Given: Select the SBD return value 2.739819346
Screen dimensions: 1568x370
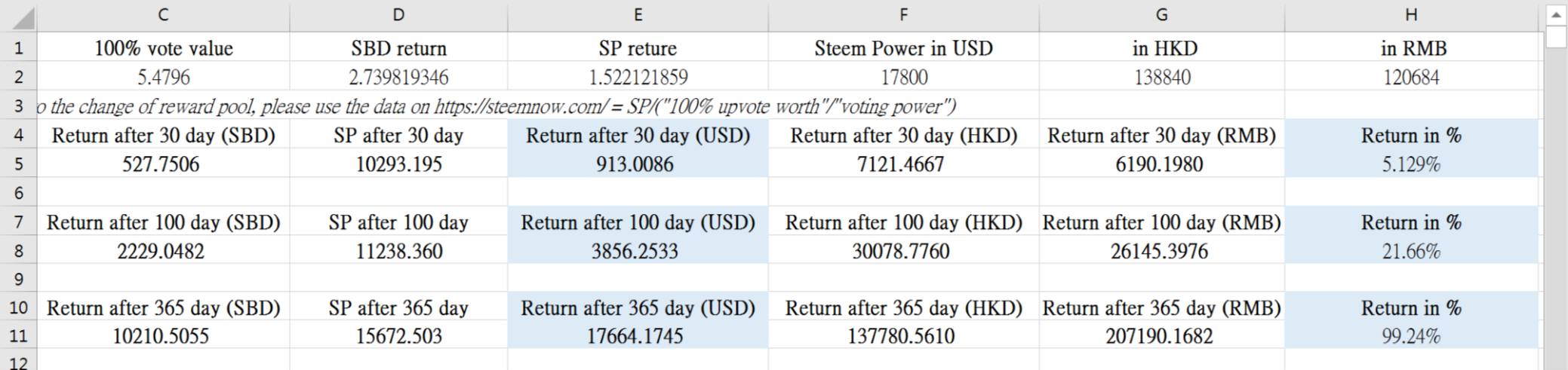Looking at the screenshot, I should [x=398, y=78].
